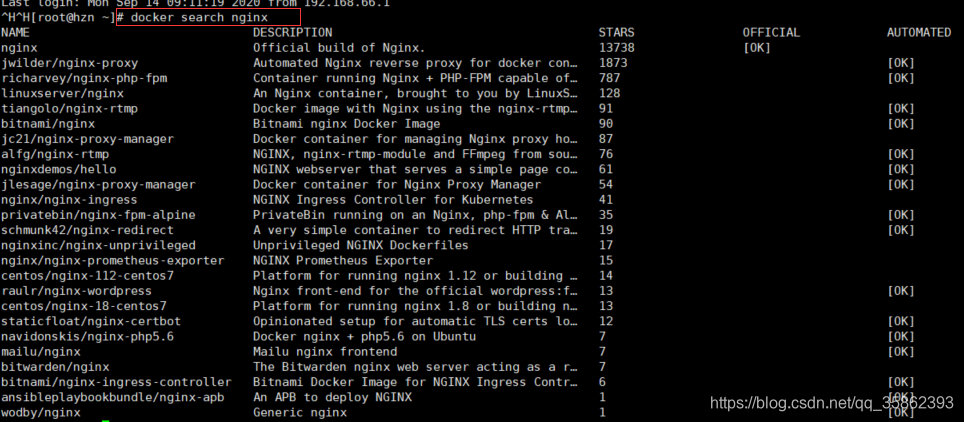Select linuxserver/nginx image name
The width and height of the screenshot is (964, 422).
(63, 94)
